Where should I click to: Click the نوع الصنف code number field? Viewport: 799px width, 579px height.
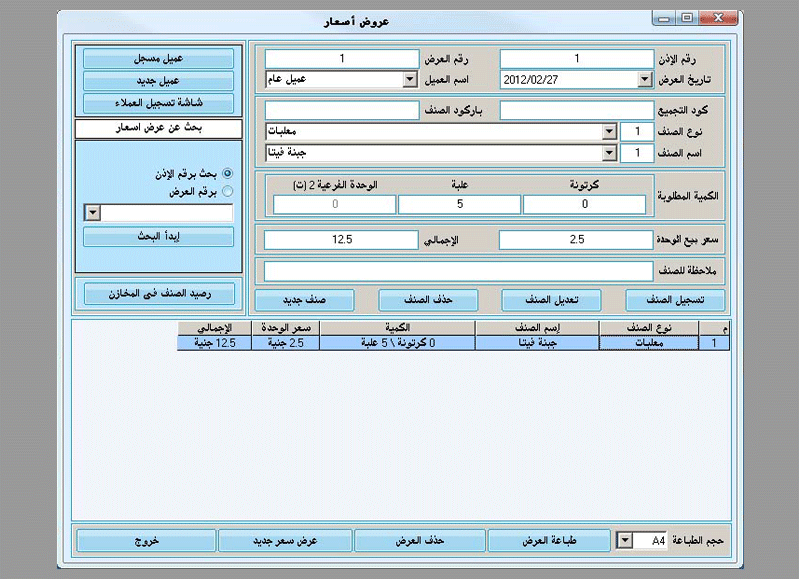[x=637, y=131]
